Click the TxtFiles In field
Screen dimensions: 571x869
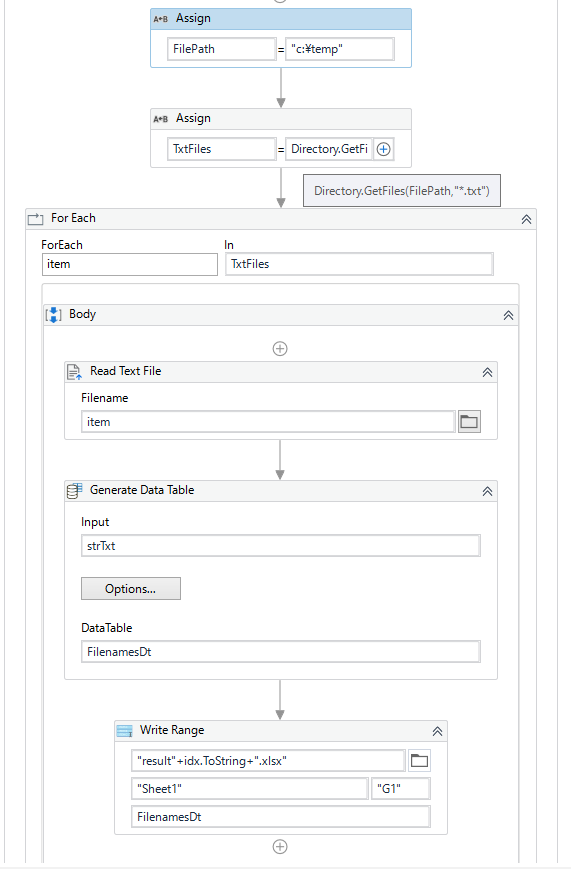(359, 264)
